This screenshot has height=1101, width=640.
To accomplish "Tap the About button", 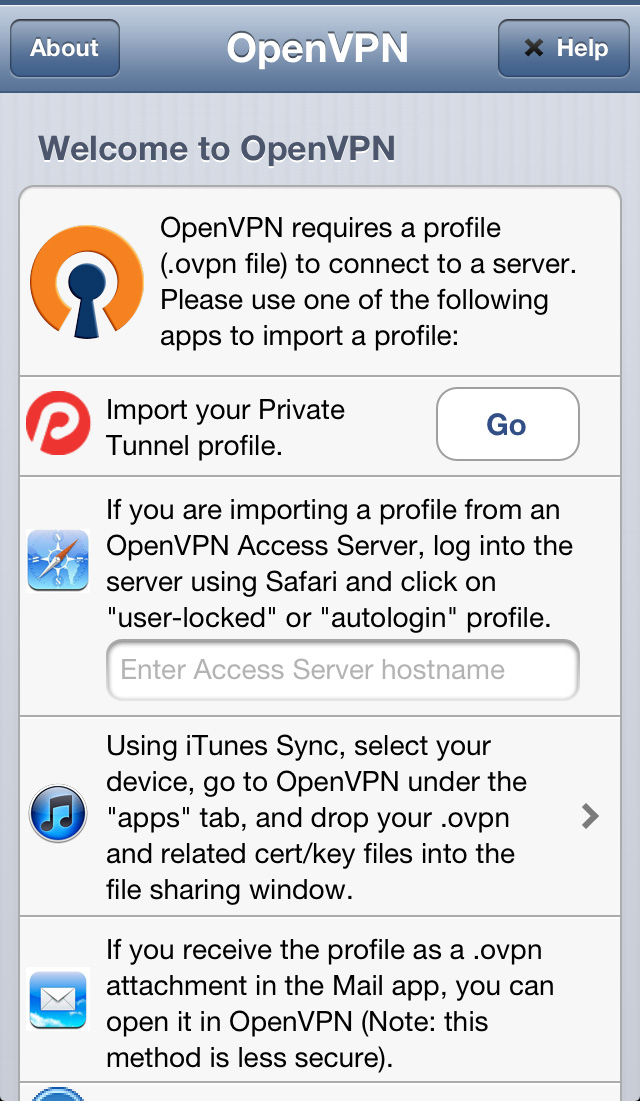I will point(64,48).
